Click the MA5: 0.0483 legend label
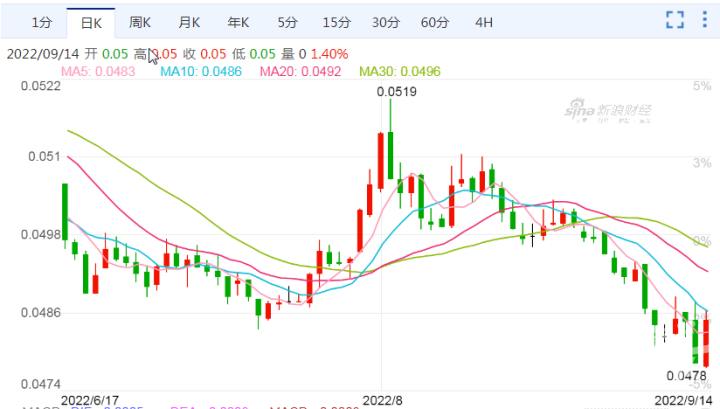 pos(98,72)
